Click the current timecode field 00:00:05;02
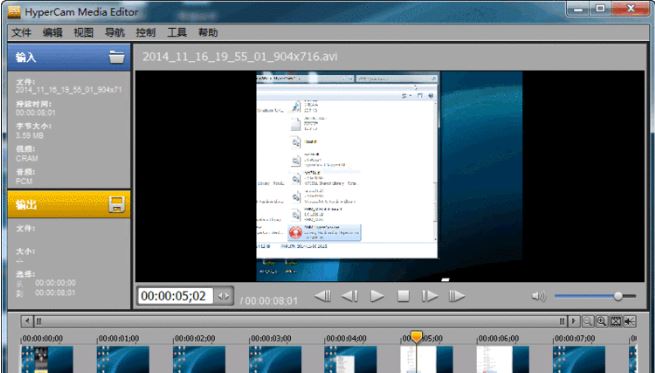 pos(175,296)
